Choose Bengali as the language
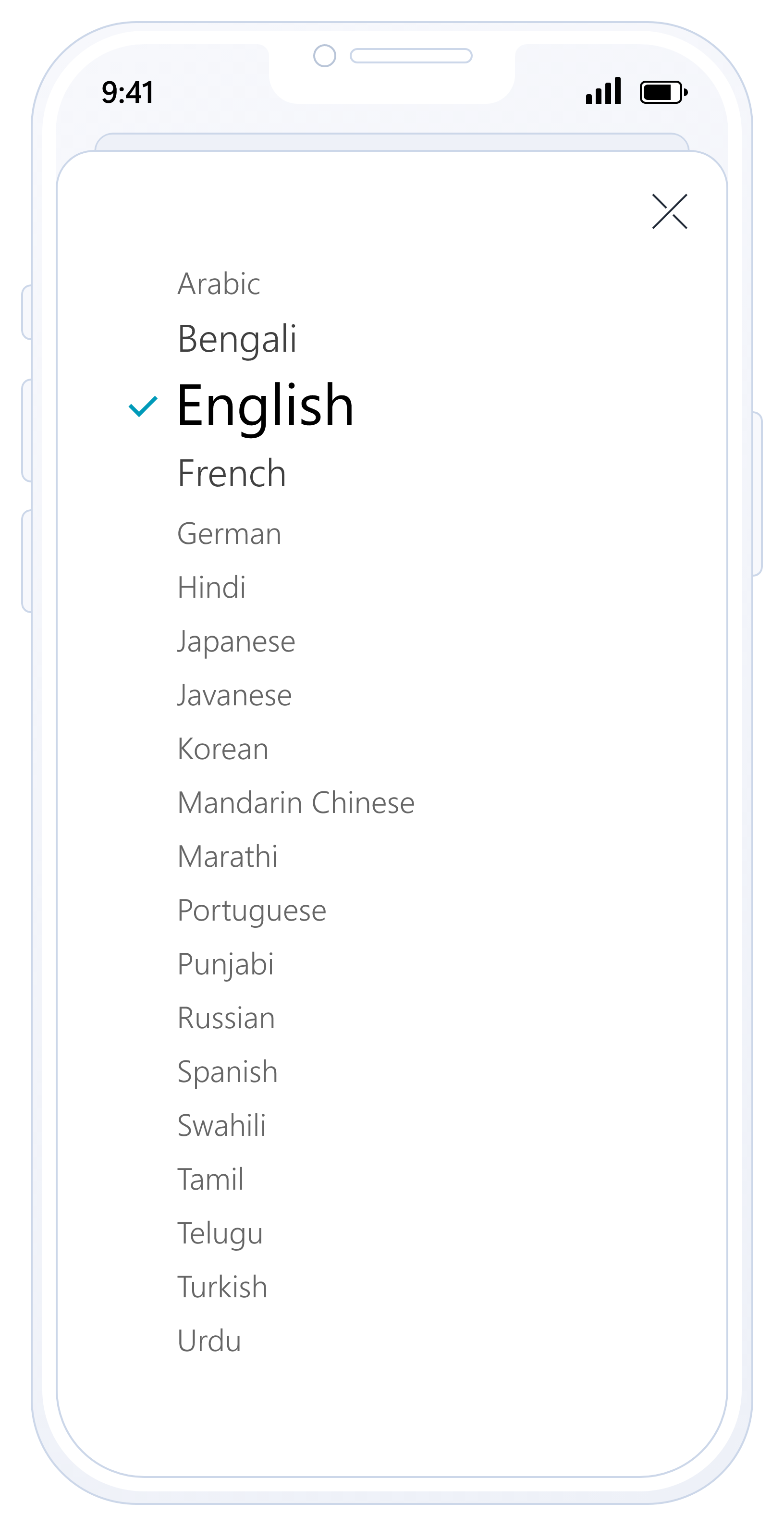This screenshot has height=1526, width=784. coord(237,339)
